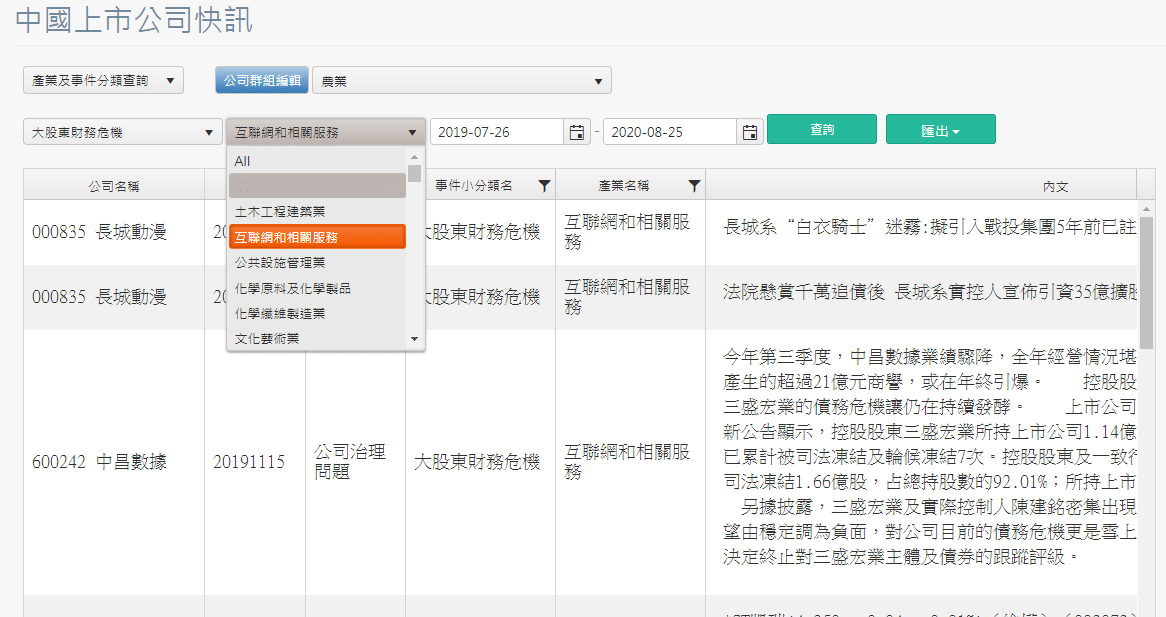Click the 公司群組編輯 button
This screenshot has width=1166, height=617.
point(262,81)
